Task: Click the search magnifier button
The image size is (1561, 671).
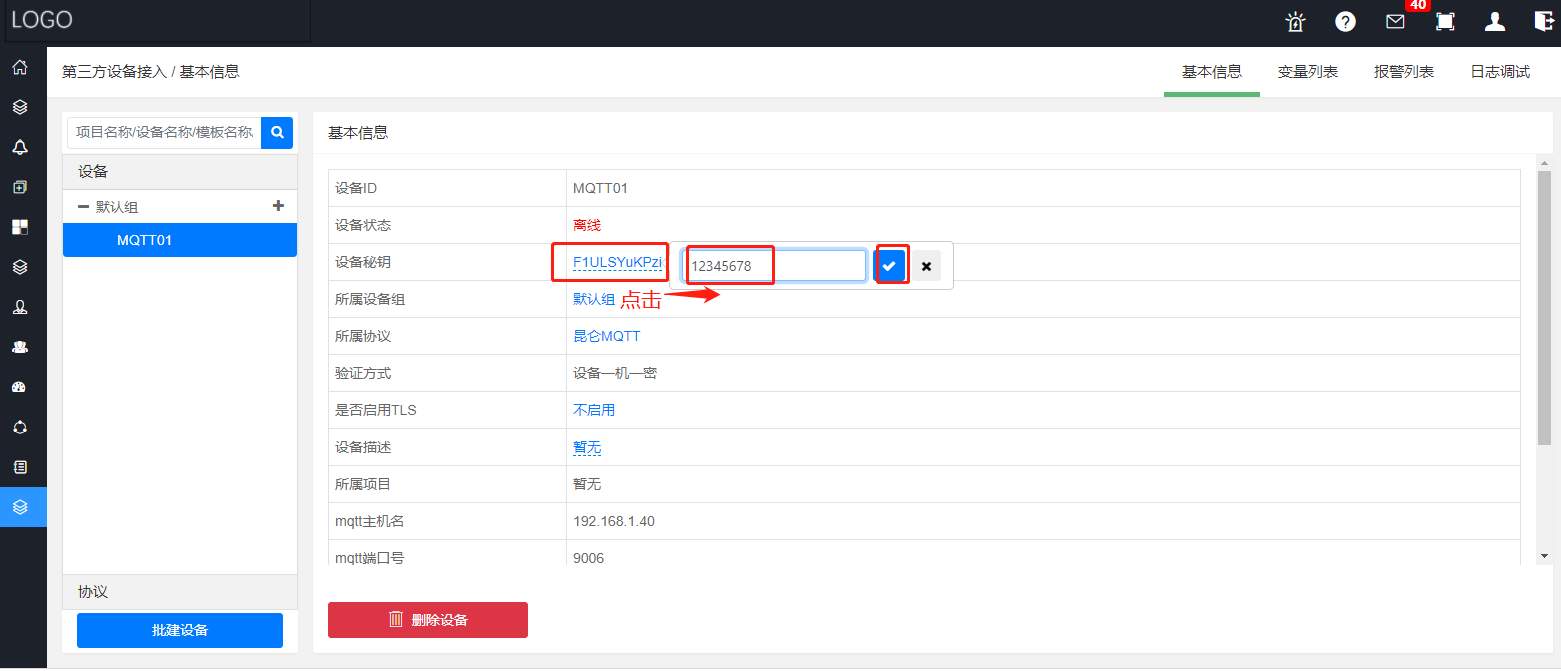Action: click(277, 132)
